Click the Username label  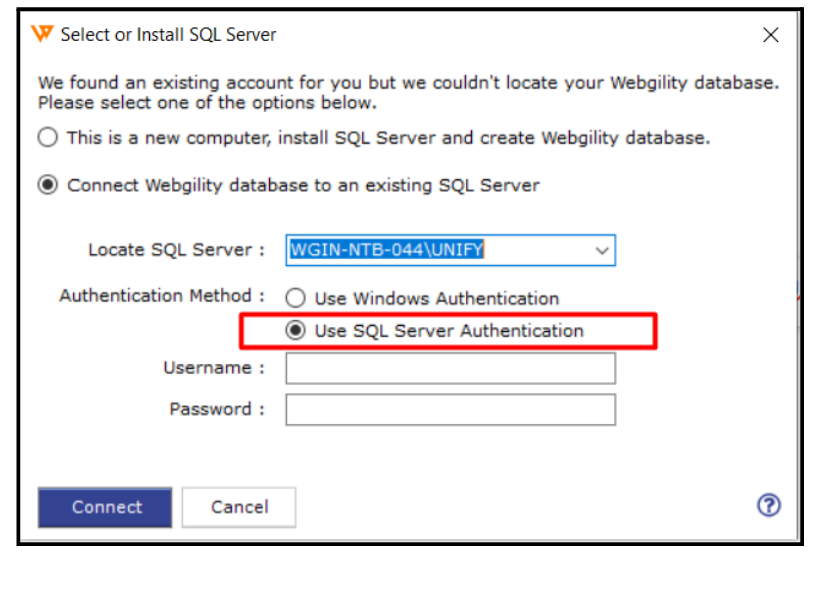coord(214,368)
